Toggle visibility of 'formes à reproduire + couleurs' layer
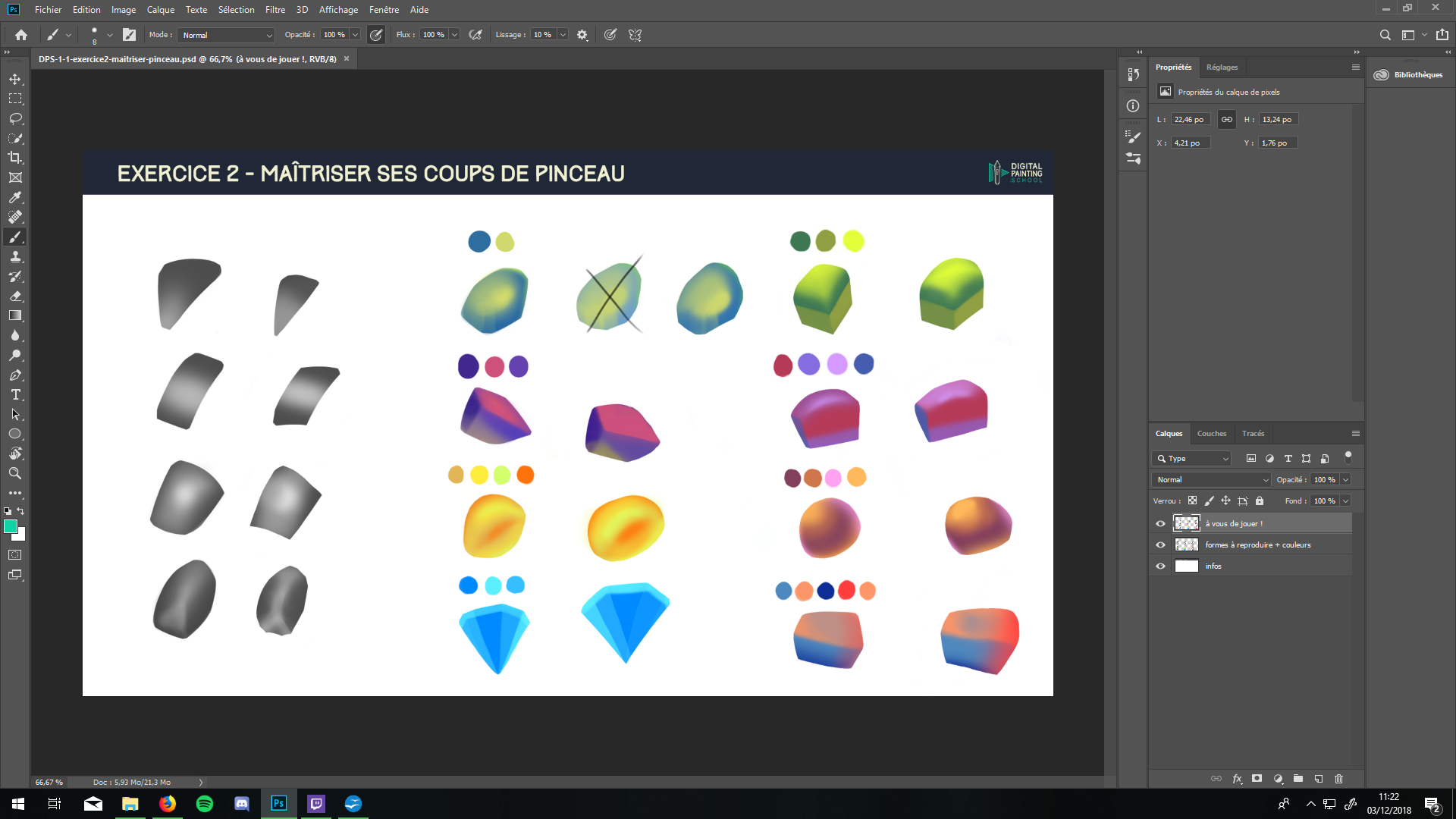Screen dimensions: 1456x819 pos(1160,544)
